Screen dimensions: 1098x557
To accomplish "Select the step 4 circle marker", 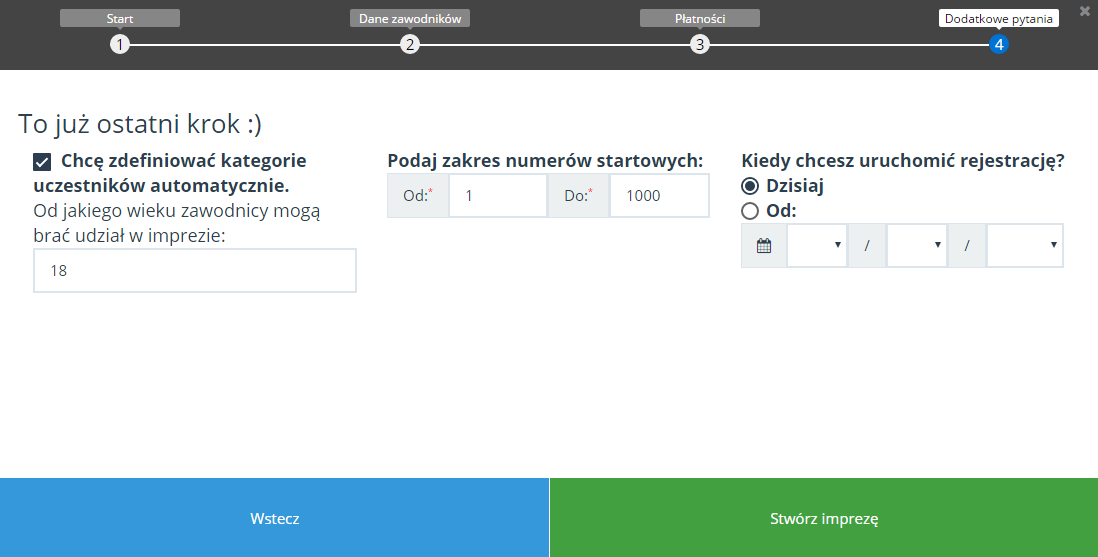I will point(998,44).
